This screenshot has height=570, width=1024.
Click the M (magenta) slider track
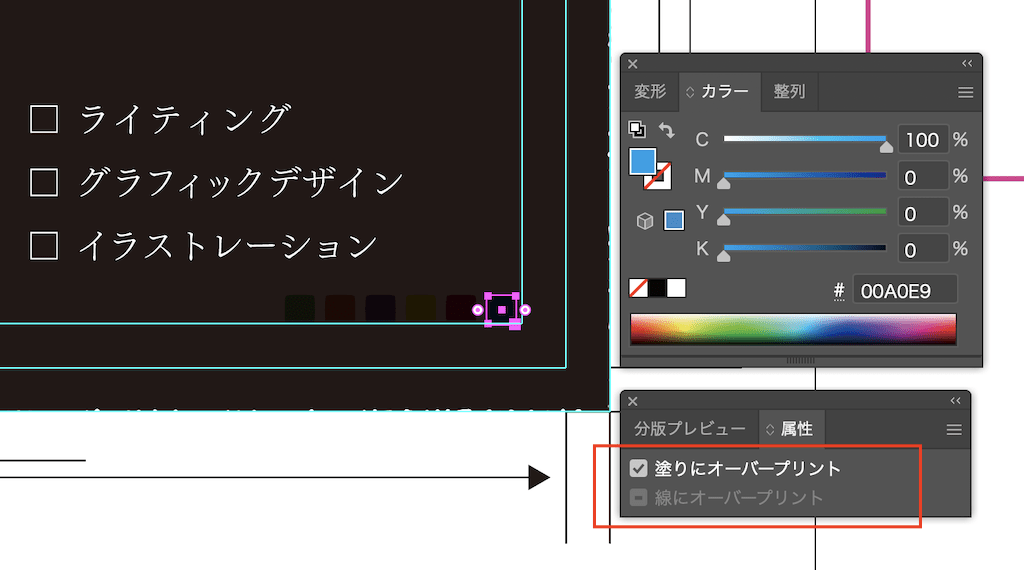pyautogui.click(x=805, y=175)
